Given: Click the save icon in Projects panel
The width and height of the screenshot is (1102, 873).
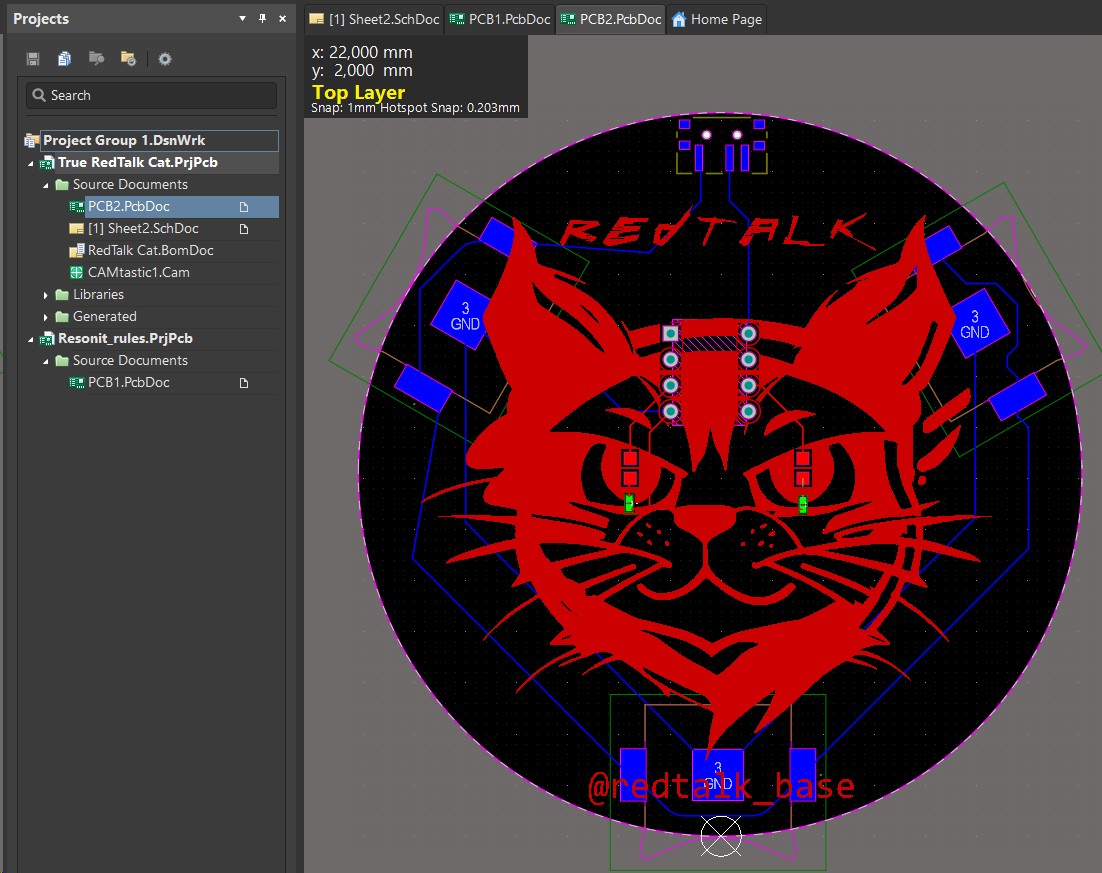Looking at the screenshot, I should [x=33, y=59].
